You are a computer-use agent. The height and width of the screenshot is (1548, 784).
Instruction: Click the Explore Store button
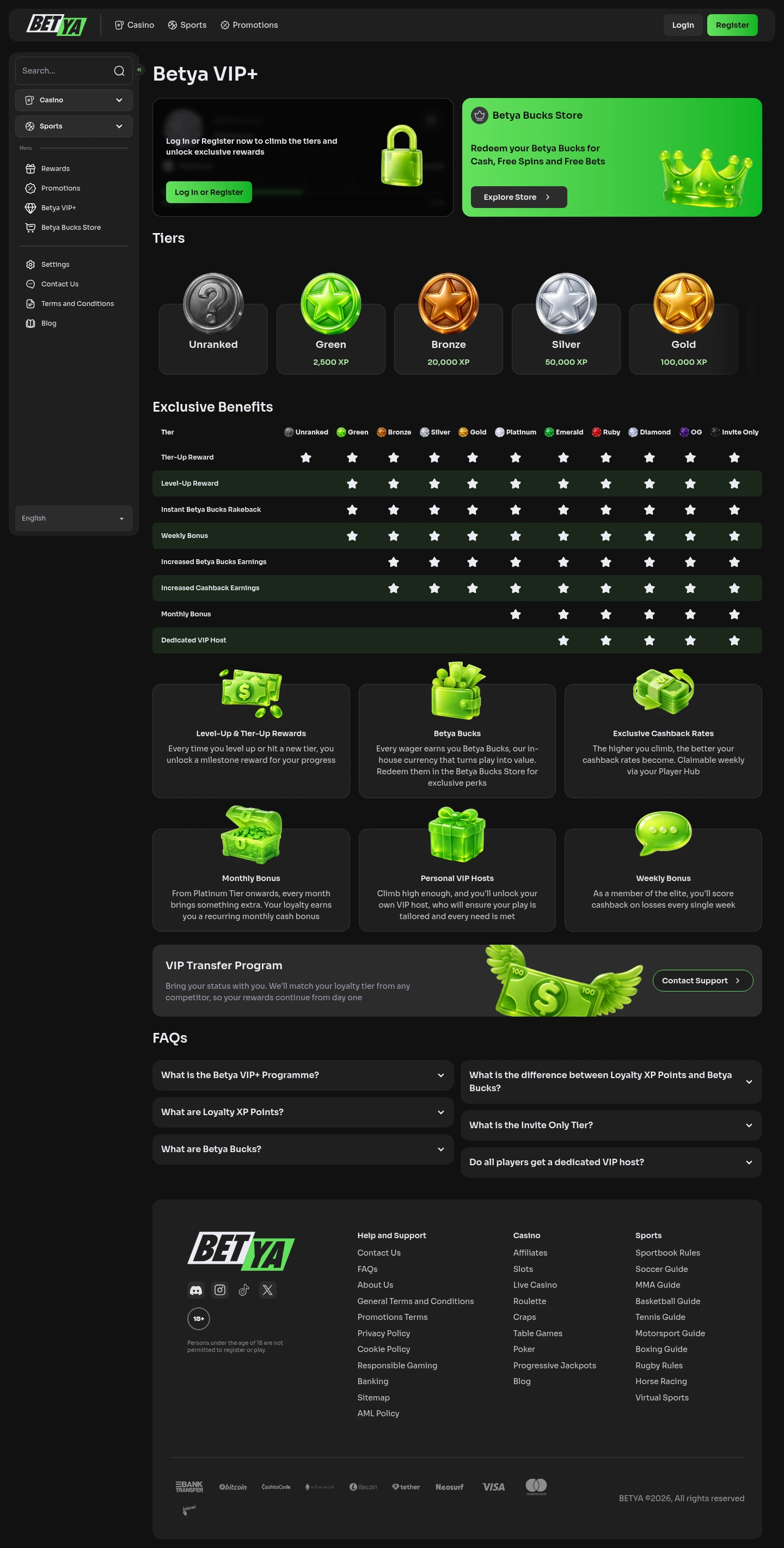519,197
